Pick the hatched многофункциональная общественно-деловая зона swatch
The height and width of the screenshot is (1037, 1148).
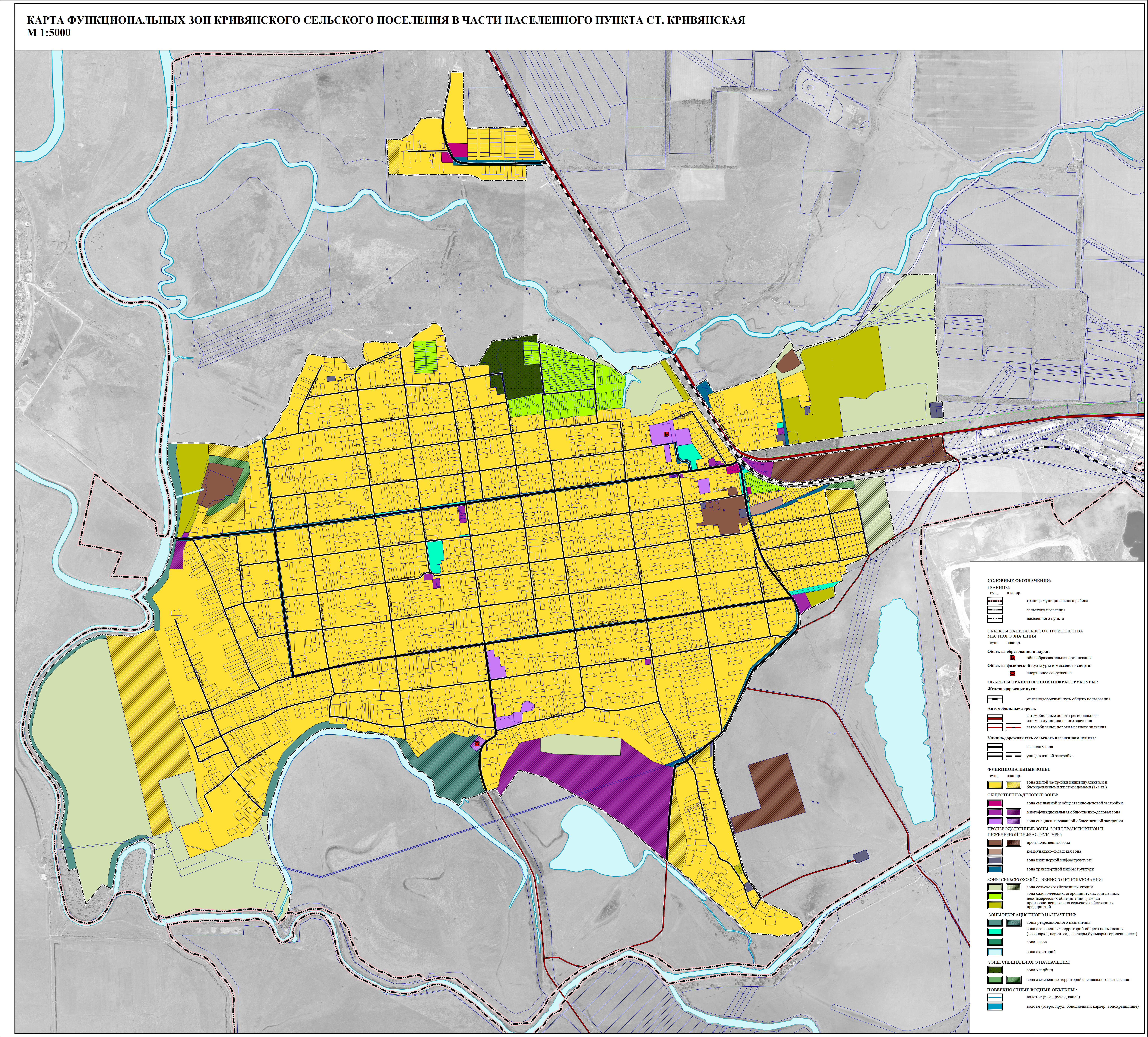1014,813
